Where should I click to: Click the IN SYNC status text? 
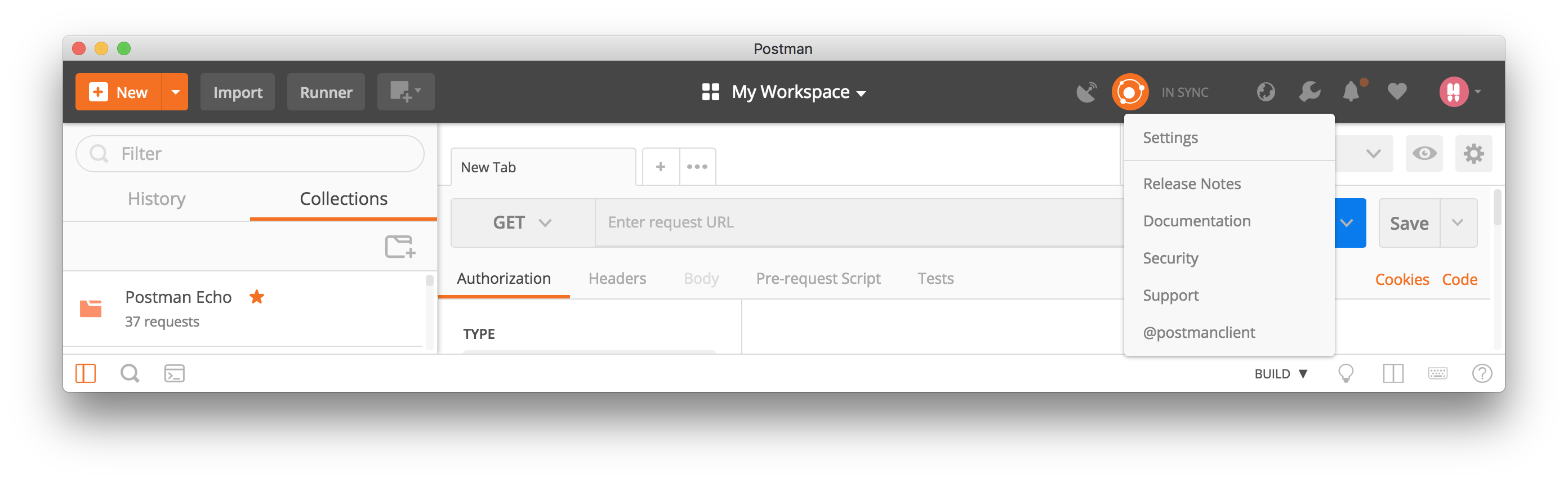tap(1184, 92)
